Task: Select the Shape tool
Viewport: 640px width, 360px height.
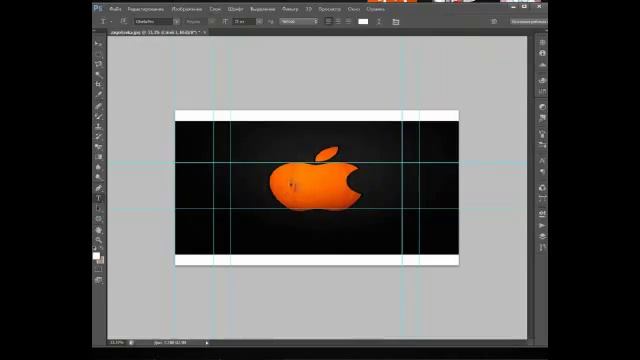Action: click(98, 219)
